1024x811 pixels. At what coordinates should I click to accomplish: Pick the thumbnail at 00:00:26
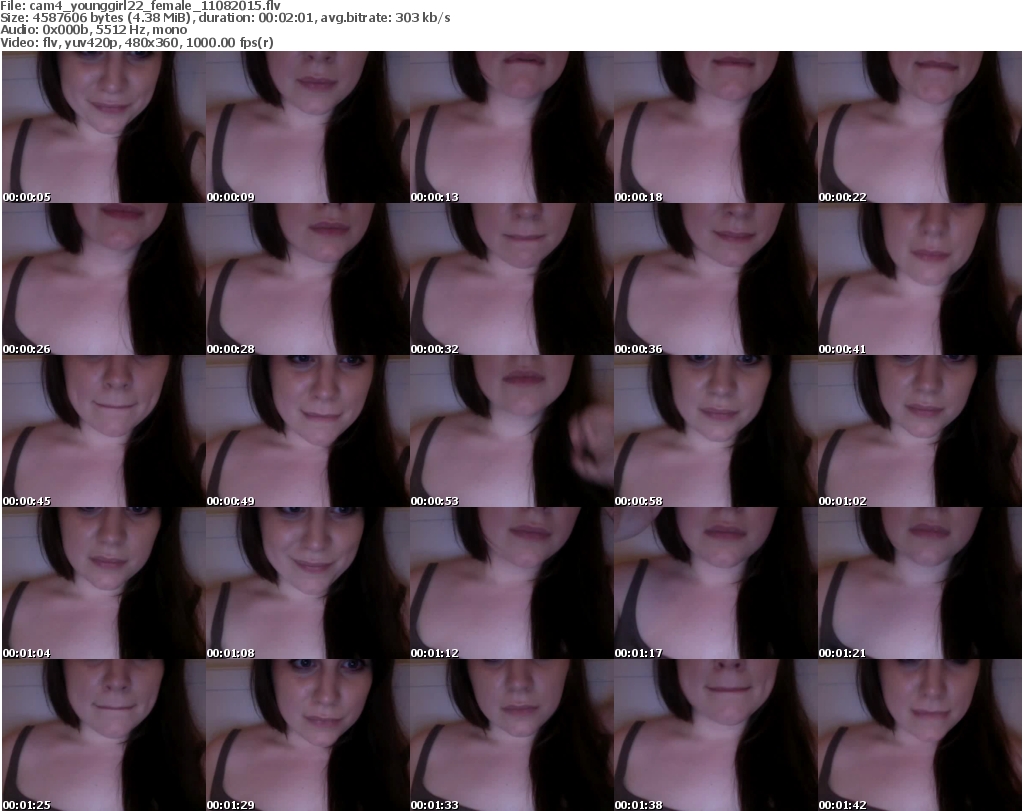[x=104, y=279]
